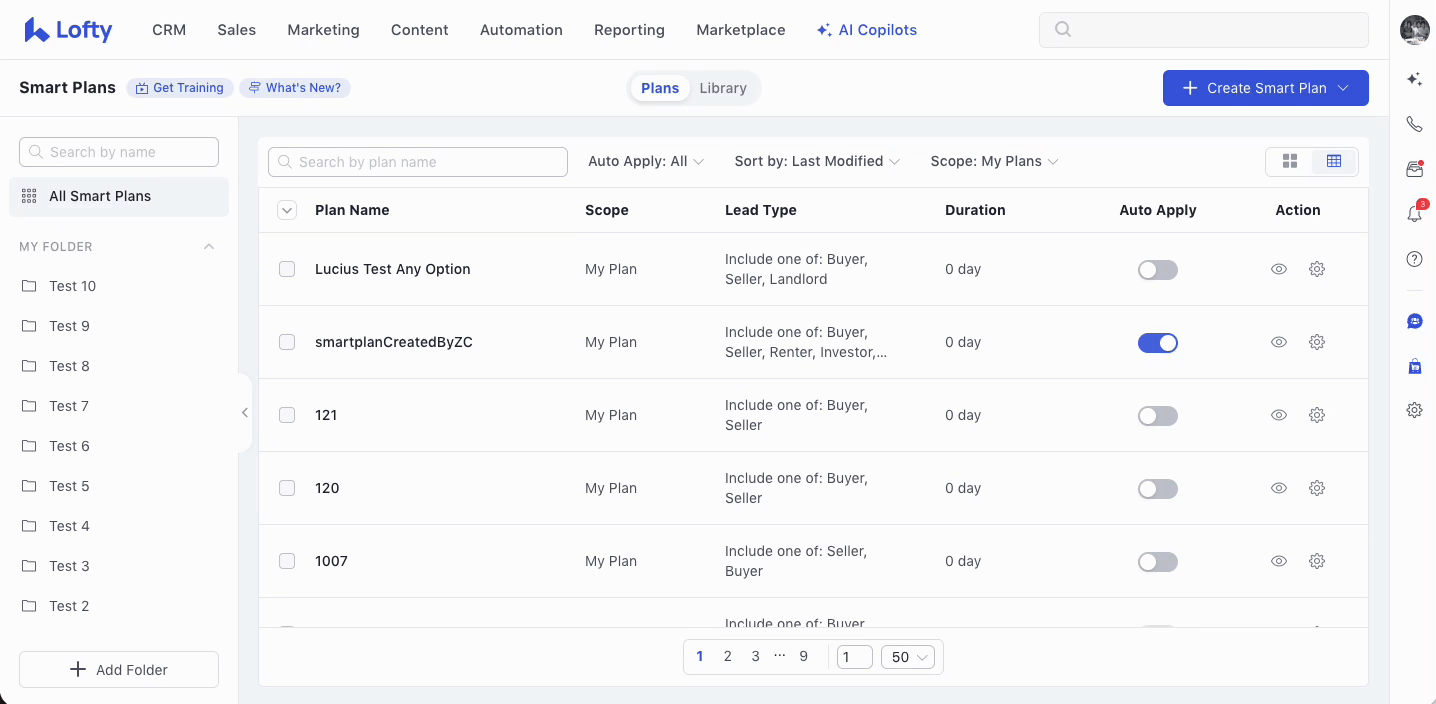Image resolution: width=1436 pixels, height=704 pixels.
Task: Check the box for smartplanCreatedByZC
Action: 287,342
